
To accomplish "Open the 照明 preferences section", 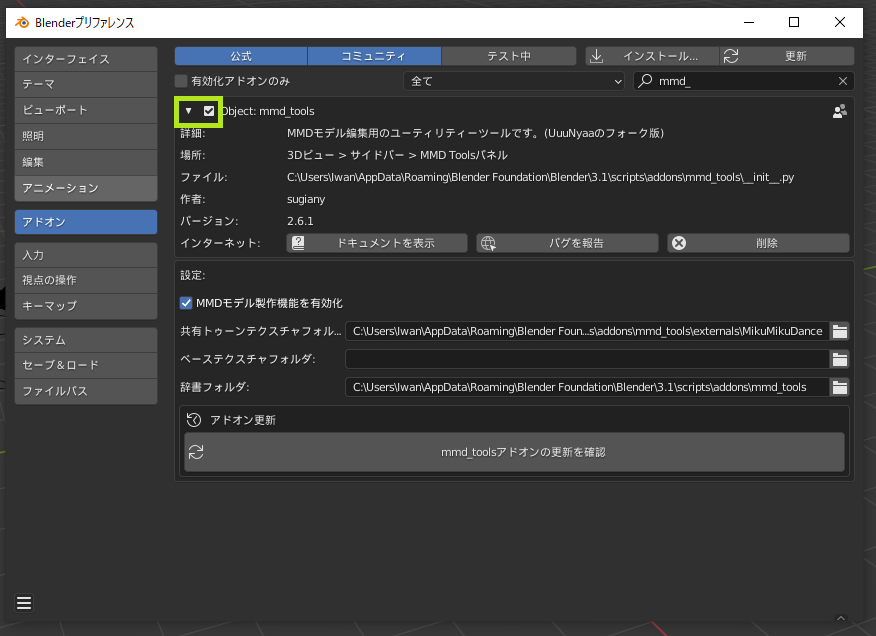I will click(x=86, y=136).
